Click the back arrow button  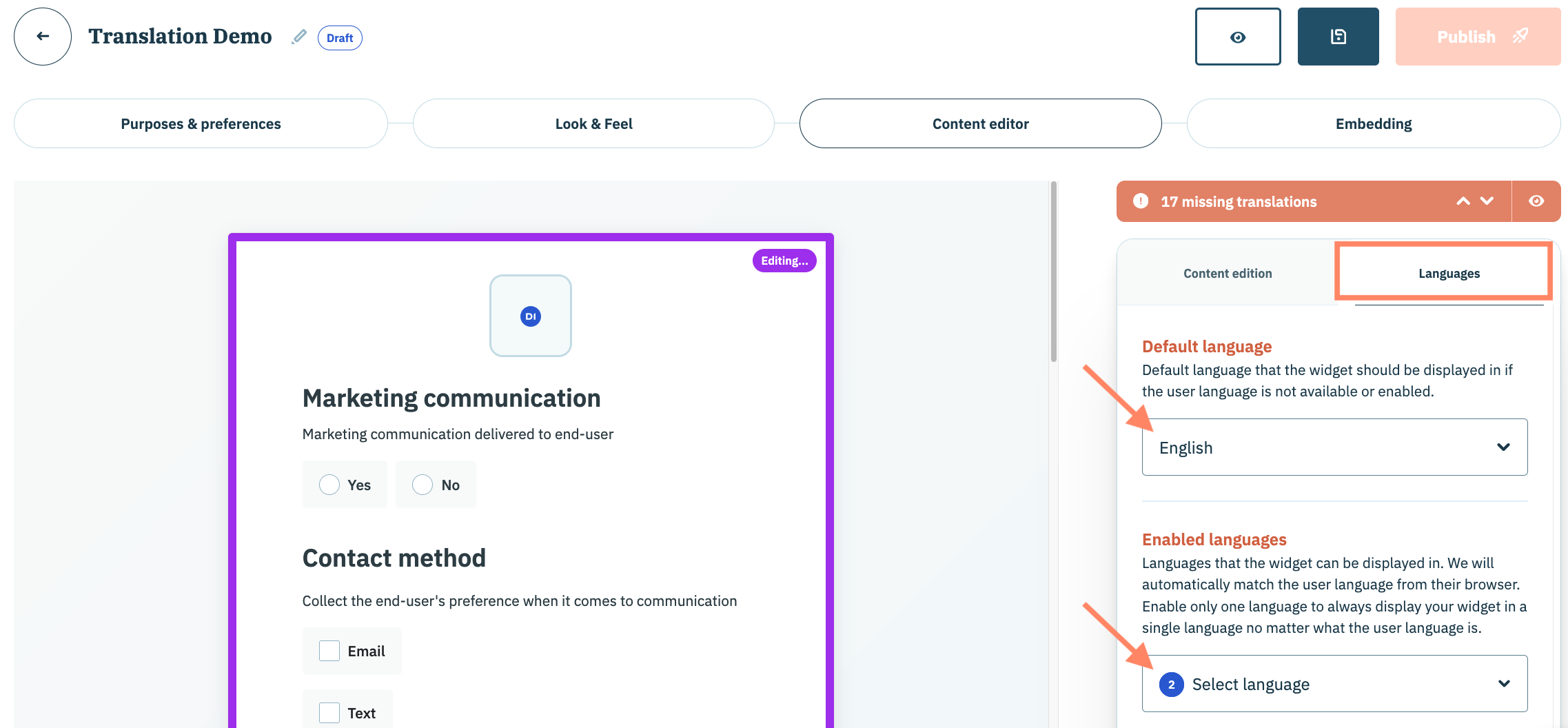[x=43, y=37]
